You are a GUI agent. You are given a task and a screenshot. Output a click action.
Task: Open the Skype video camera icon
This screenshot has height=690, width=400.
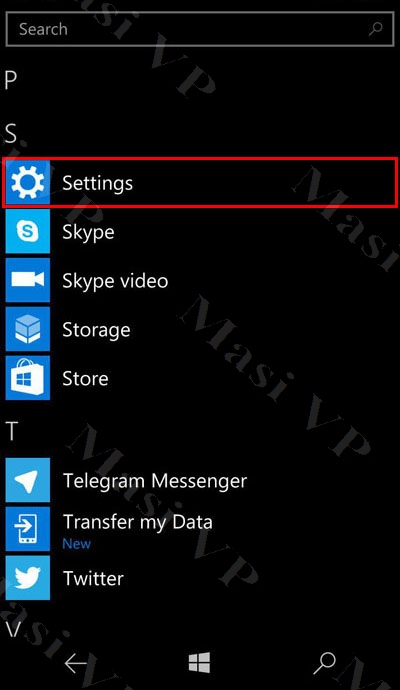(28, 280)
